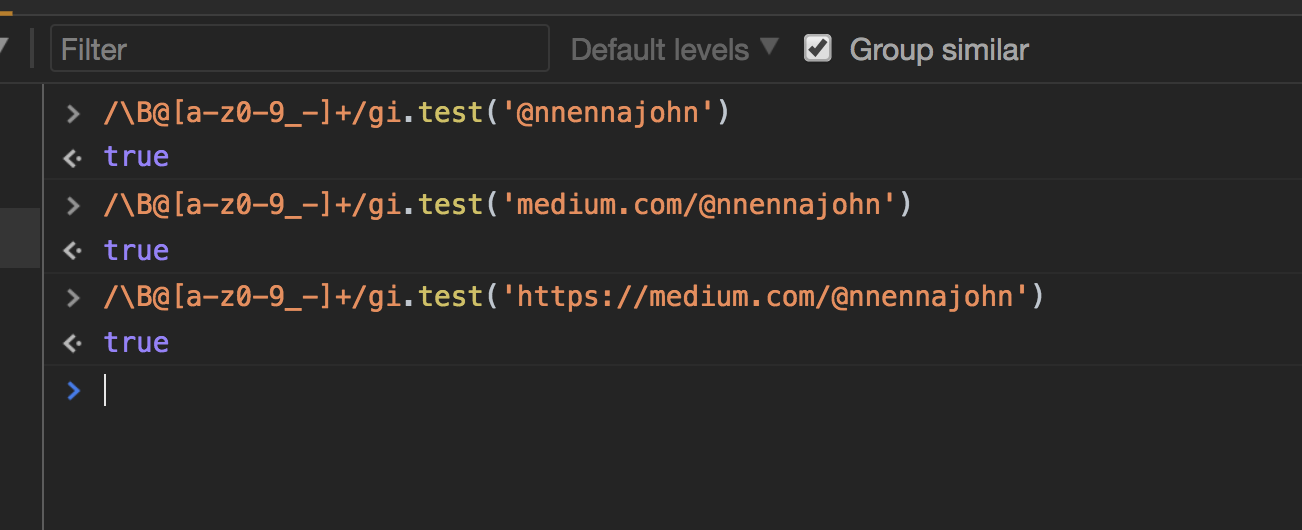Image resolution: width=1302 pixels, height=530 pixels.
Task: Click the 'medium.com/@nnennajohn' string in second command
Action: 700,205
